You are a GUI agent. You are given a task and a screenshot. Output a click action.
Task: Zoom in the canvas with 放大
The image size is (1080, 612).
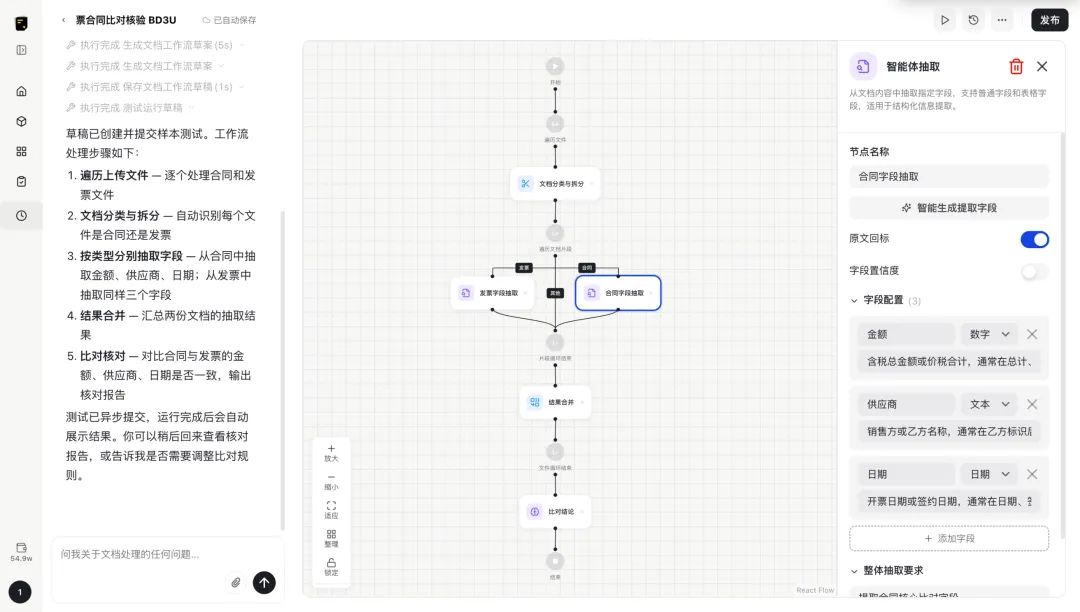(331, 452)
